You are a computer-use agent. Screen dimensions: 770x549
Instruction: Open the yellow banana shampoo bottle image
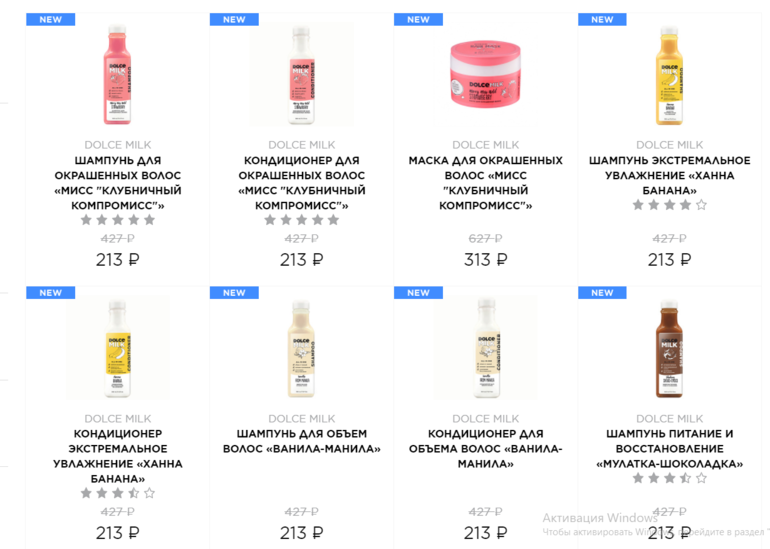(x=669, y=75)
